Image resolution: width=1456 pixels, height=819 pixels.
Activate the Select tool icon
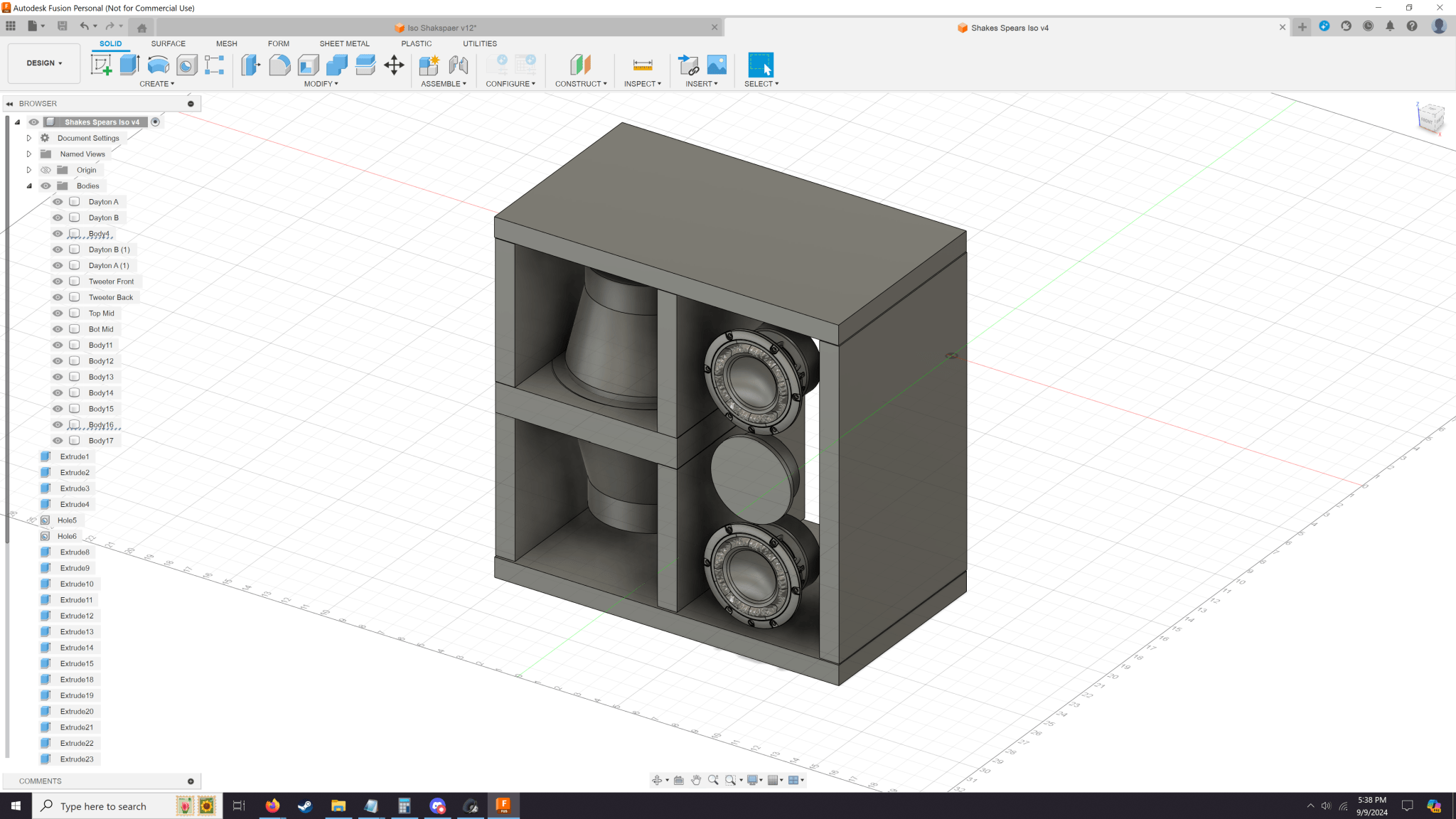pos(761,65)
